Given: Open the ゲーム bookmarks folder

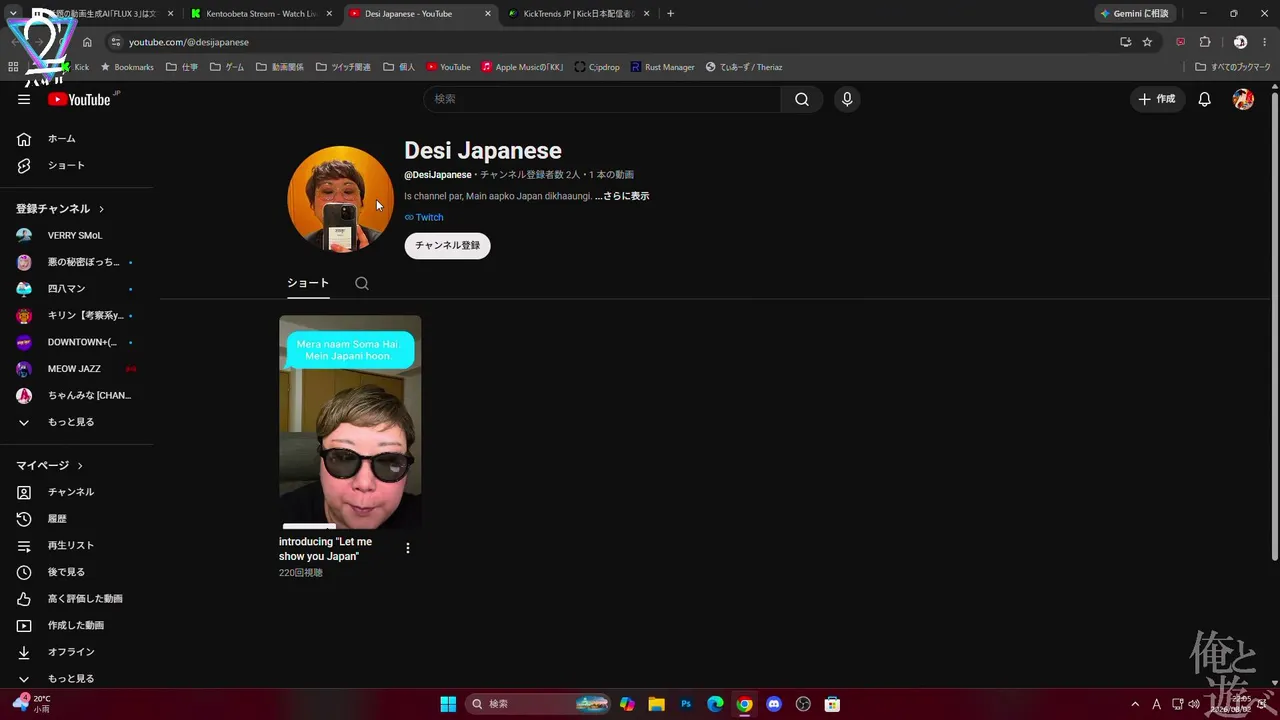Looking at the screenshot, I should point(227,67).
